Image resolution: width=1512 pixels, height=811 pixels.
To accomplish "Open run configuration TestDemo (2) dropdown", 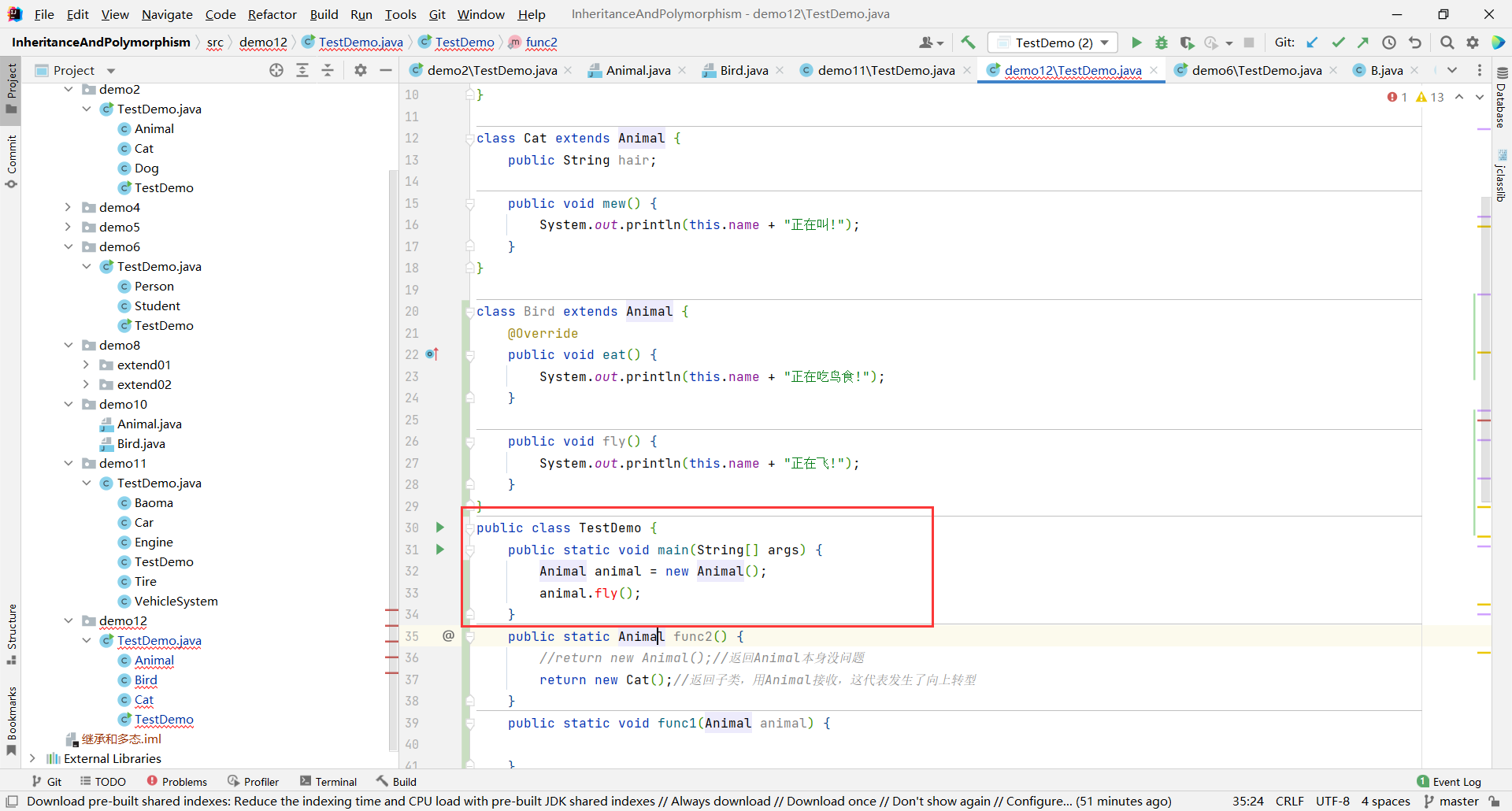I will [1054, 43].
